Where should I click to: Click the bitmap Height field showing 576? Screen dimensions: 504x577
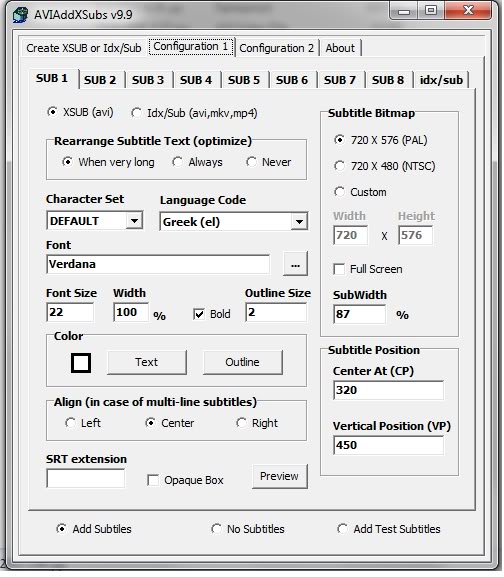416,236
